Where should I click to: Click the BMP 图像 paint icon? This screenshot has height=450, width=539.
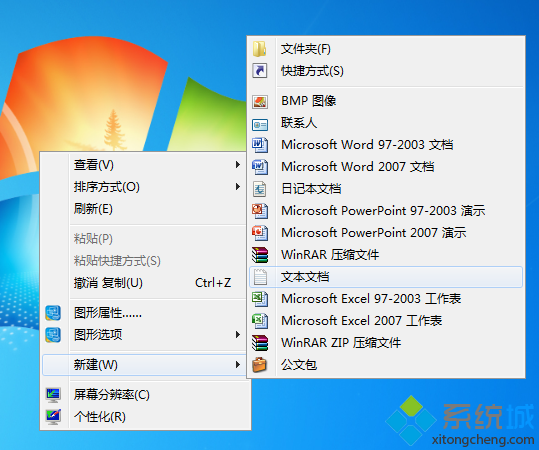(x=260, y=101)
